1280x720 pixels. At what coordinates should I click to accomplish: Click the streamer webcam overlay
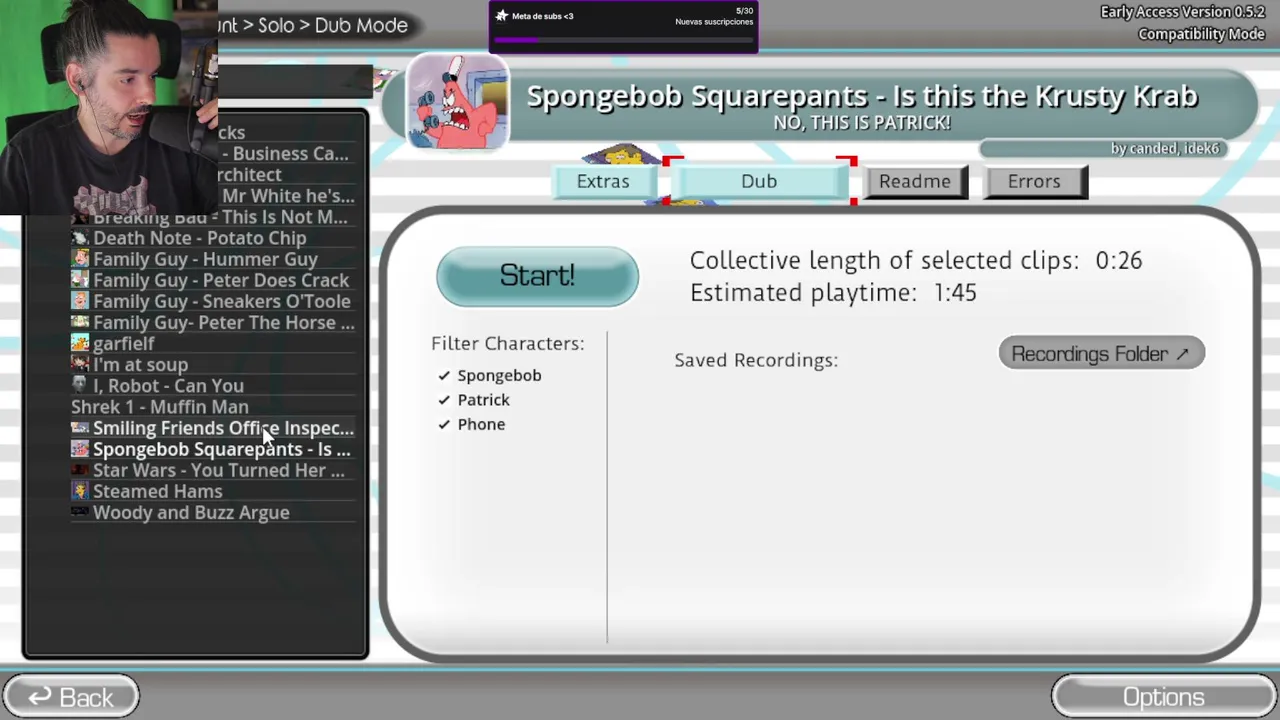[109, 107]
